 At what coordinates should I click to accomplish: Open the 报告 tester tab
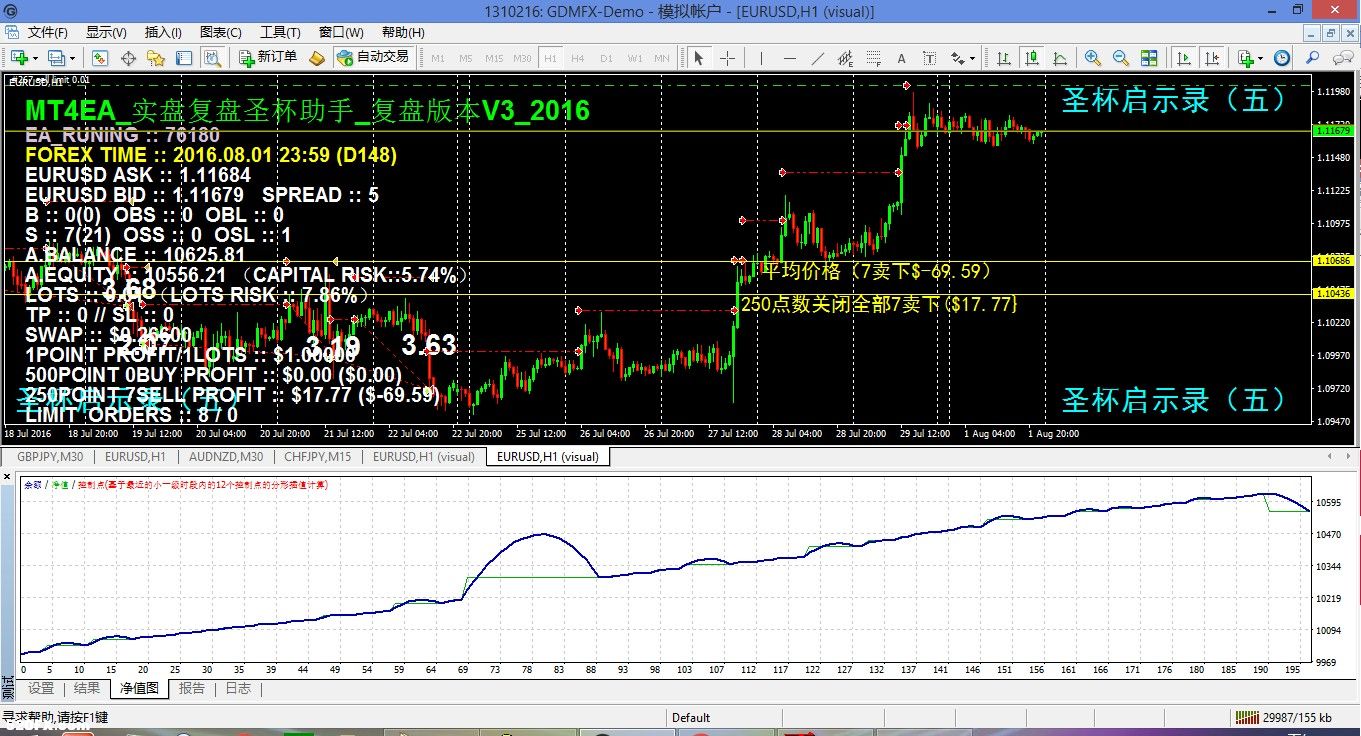point(191,688)
